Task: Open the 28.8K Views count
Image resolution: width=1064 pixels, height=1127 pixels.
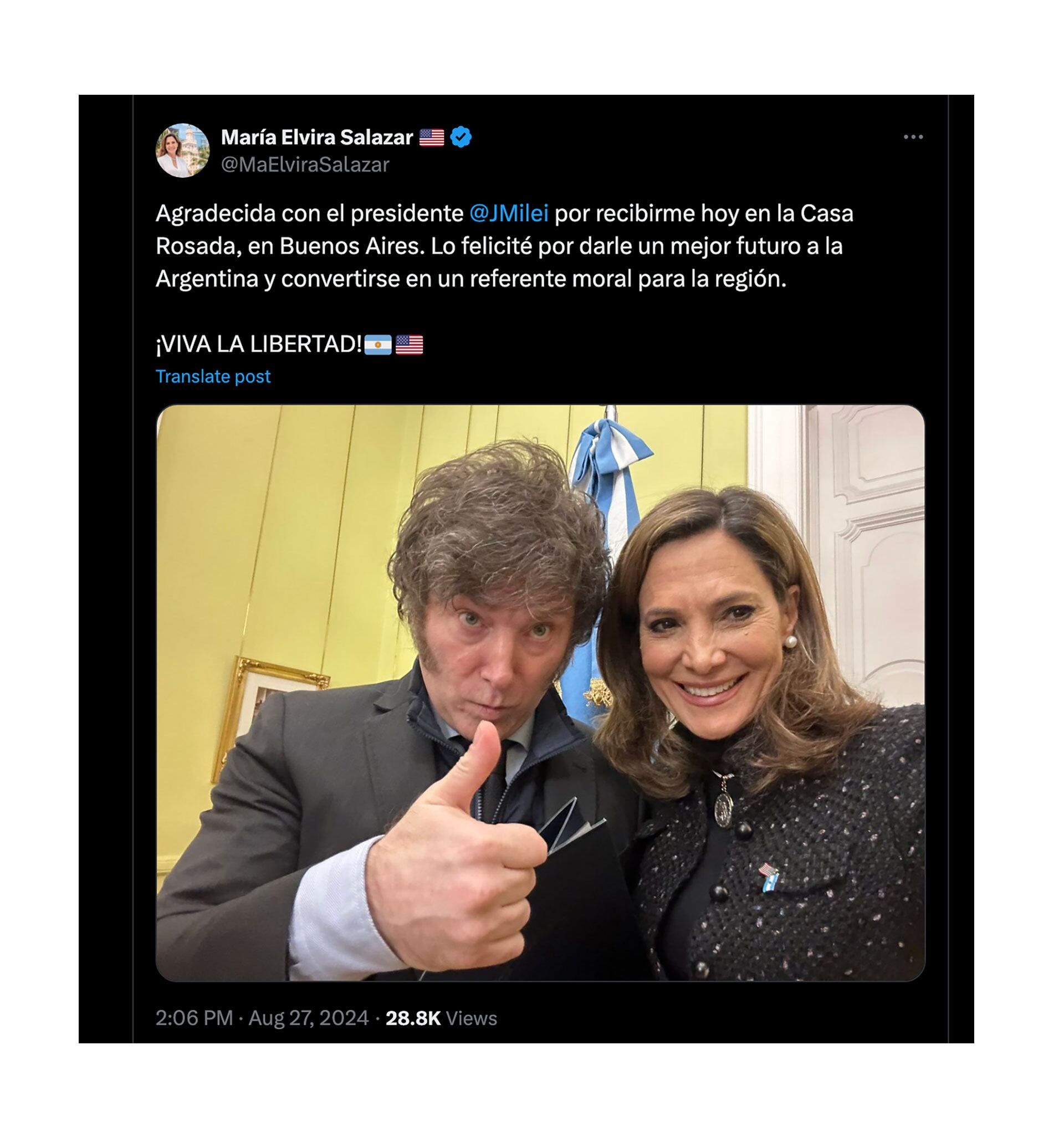Action: [x=441, y=1018]
